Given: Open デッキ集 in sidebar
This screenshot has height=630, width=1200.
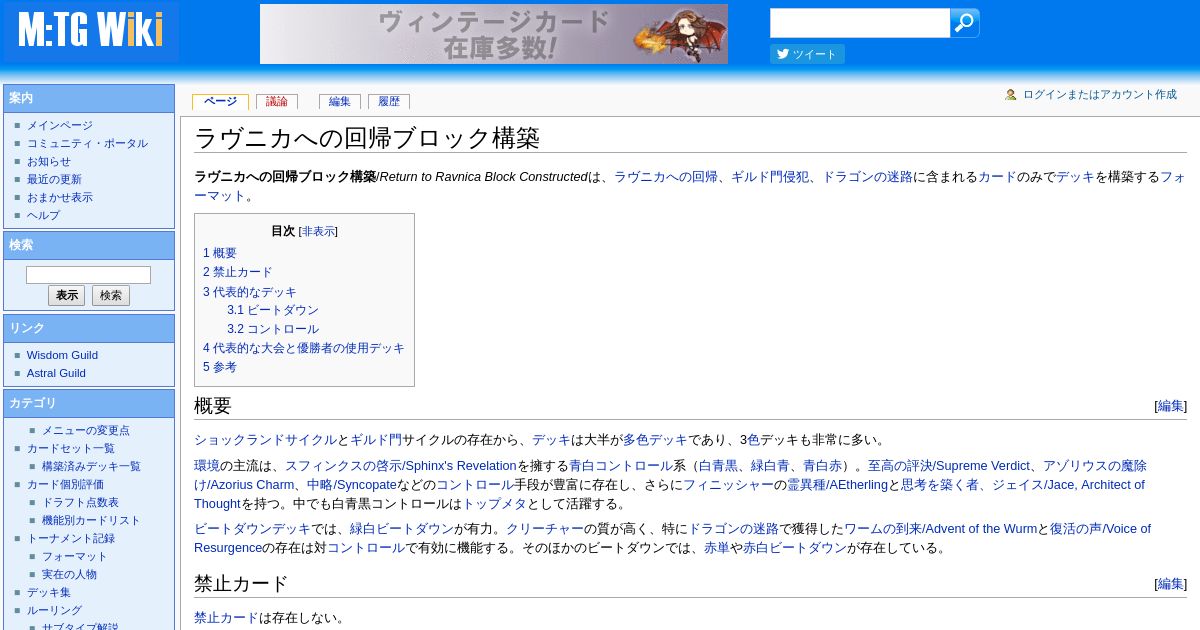Looking at the screenshot, I should tap(49, 593).
